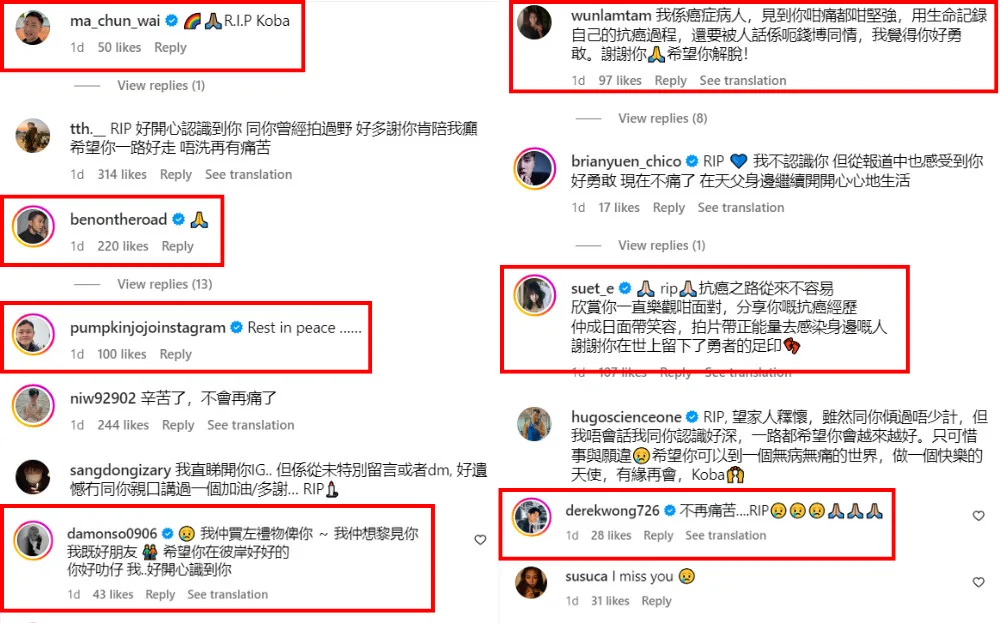Open brianyuen_chico's profile avatar
1000x623 pixels.
coord(534,168)
